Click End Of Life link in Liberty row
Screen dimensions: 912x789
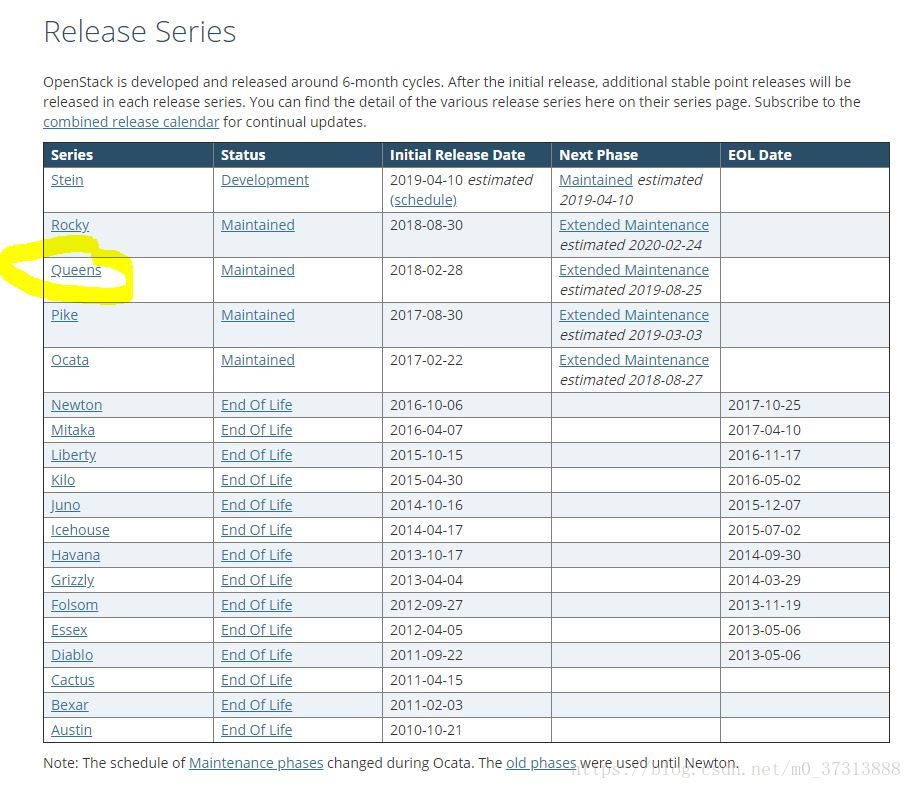256,455
